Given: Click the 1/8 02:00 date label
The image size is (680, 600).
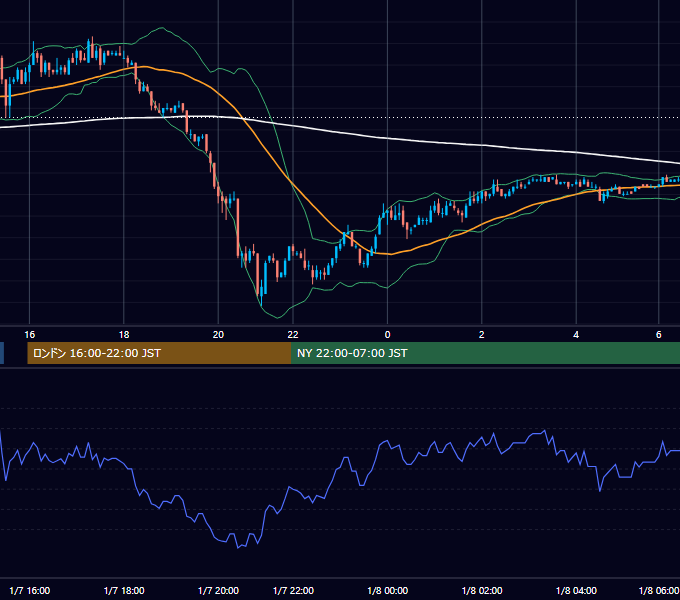Looking at the screenshot, I should click(x=482, y=590).
